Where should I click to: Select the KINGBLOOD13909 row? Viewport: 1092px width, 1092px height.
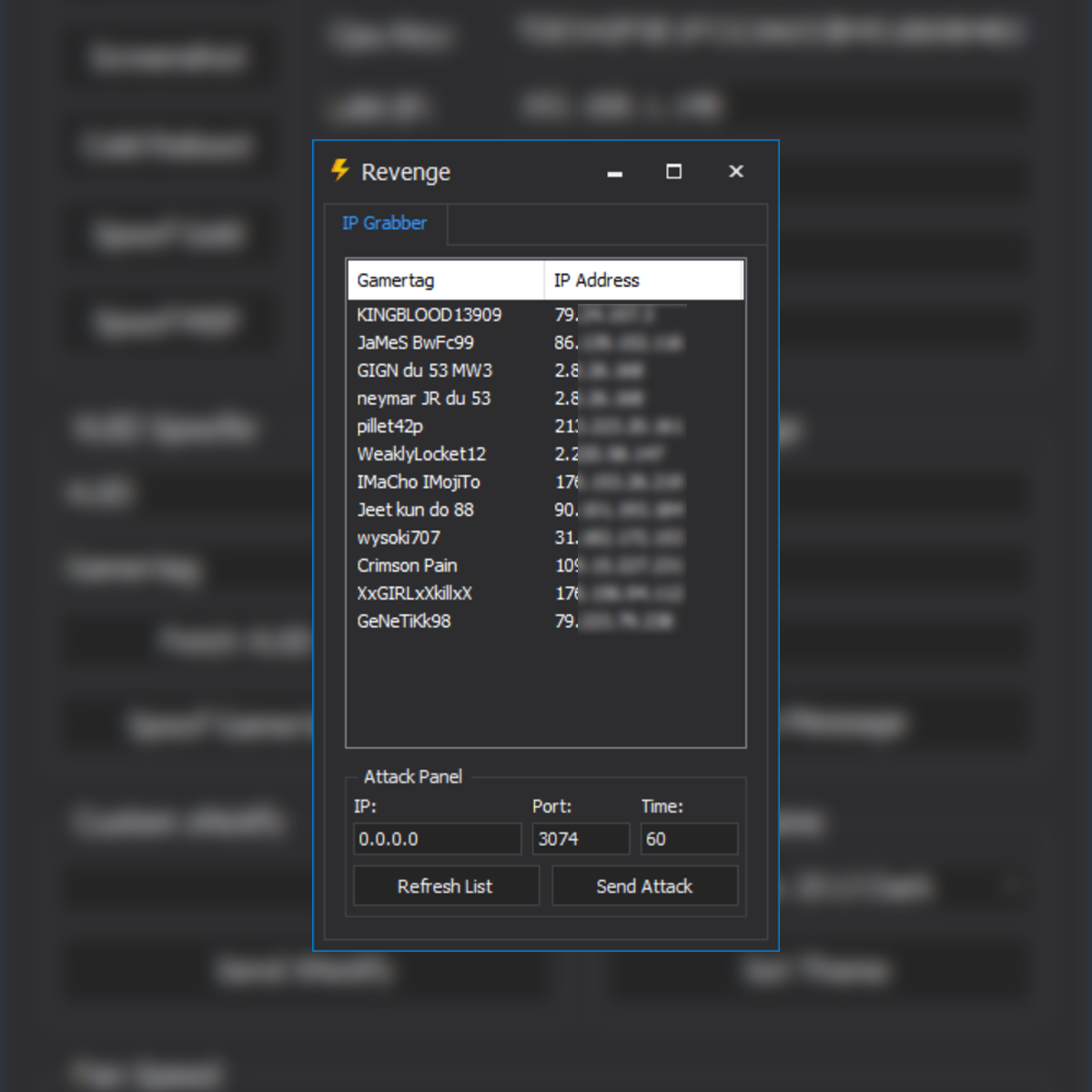coord(429,315)
